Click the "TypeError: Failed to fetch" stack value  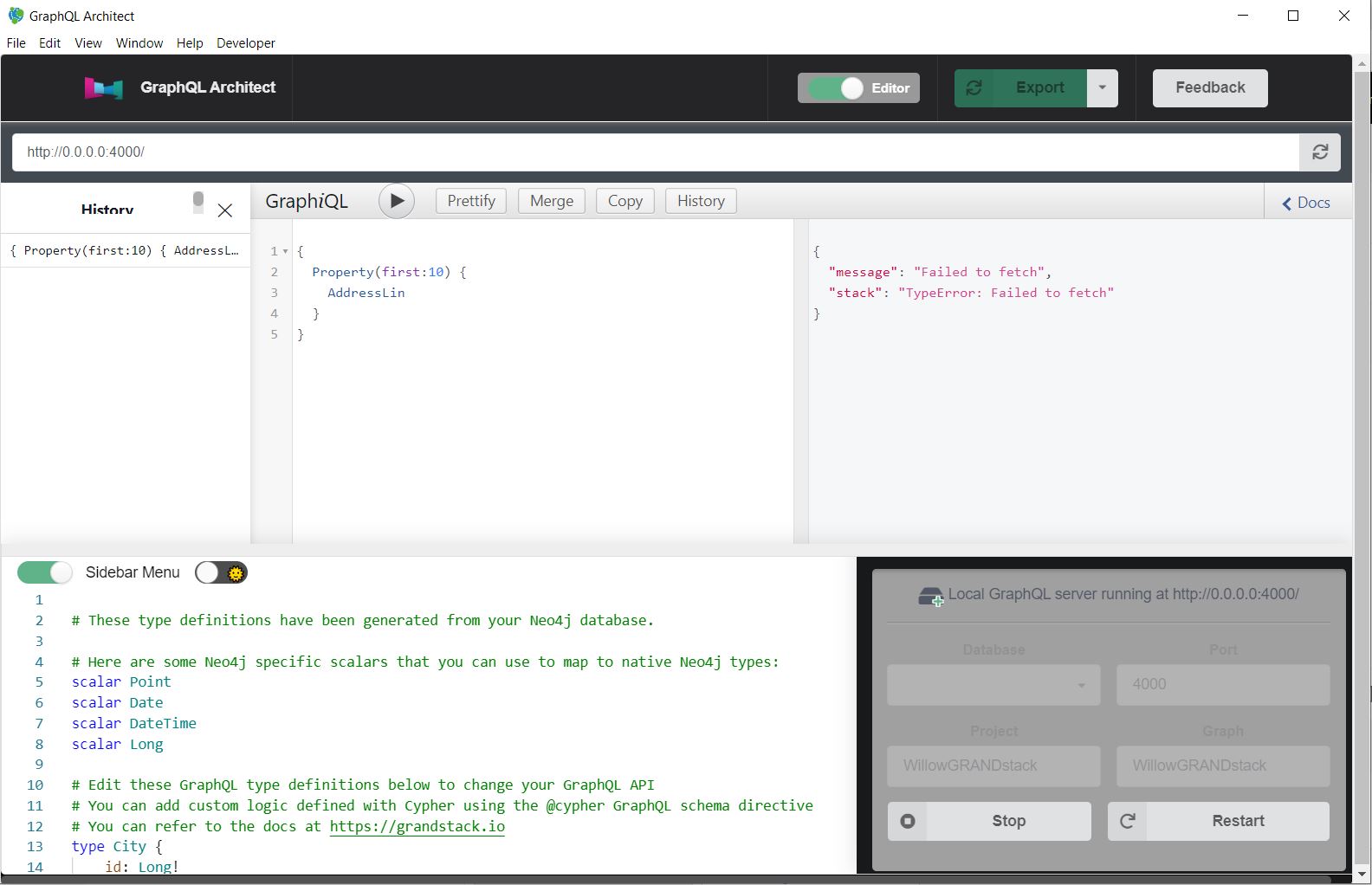click(1006, 293)
